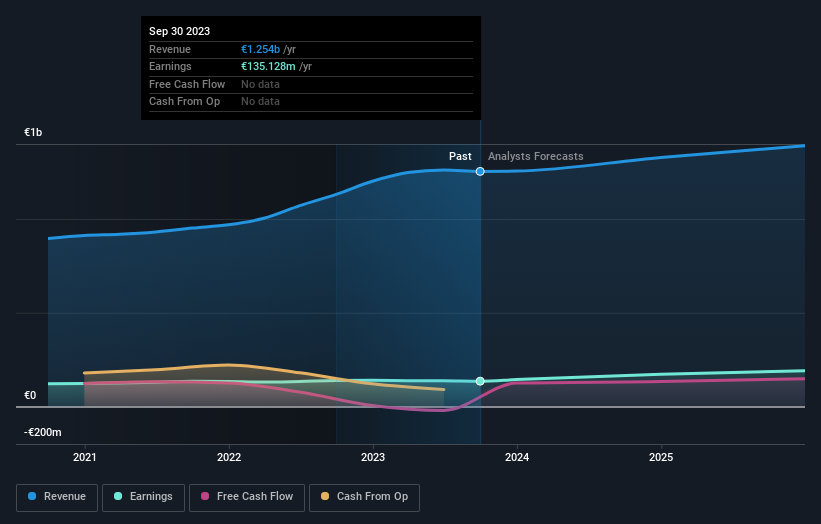Screen dimensions: 821x524
Task: Click the Revenue data point marker on chart
Action: [480, 172]
